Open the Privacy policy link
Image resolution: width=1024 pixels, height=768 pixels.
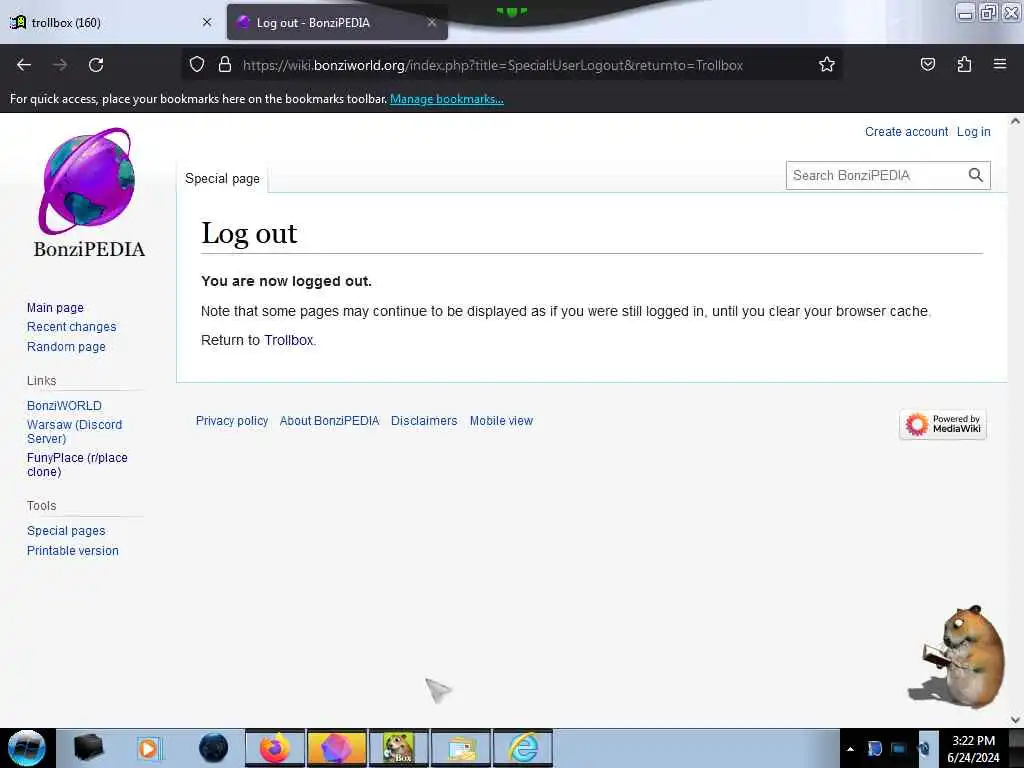[232, 421]
